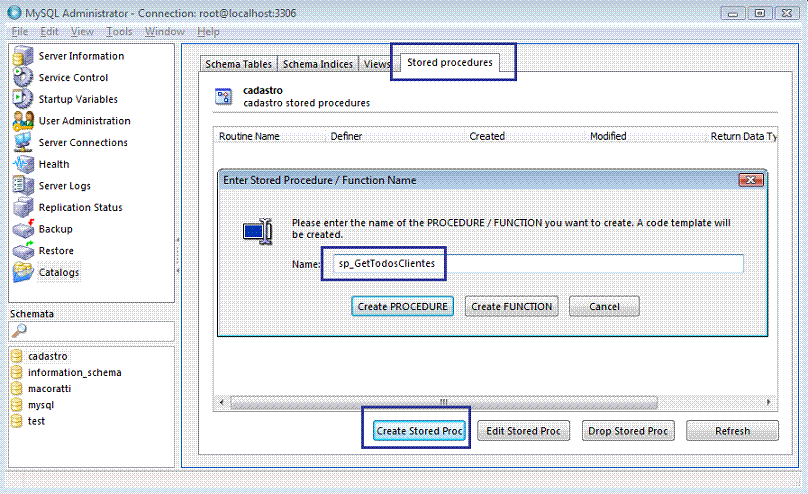This screenshot has height=494, width=808.
Task: Switch to the Views tab
Action: coord(376,64)
